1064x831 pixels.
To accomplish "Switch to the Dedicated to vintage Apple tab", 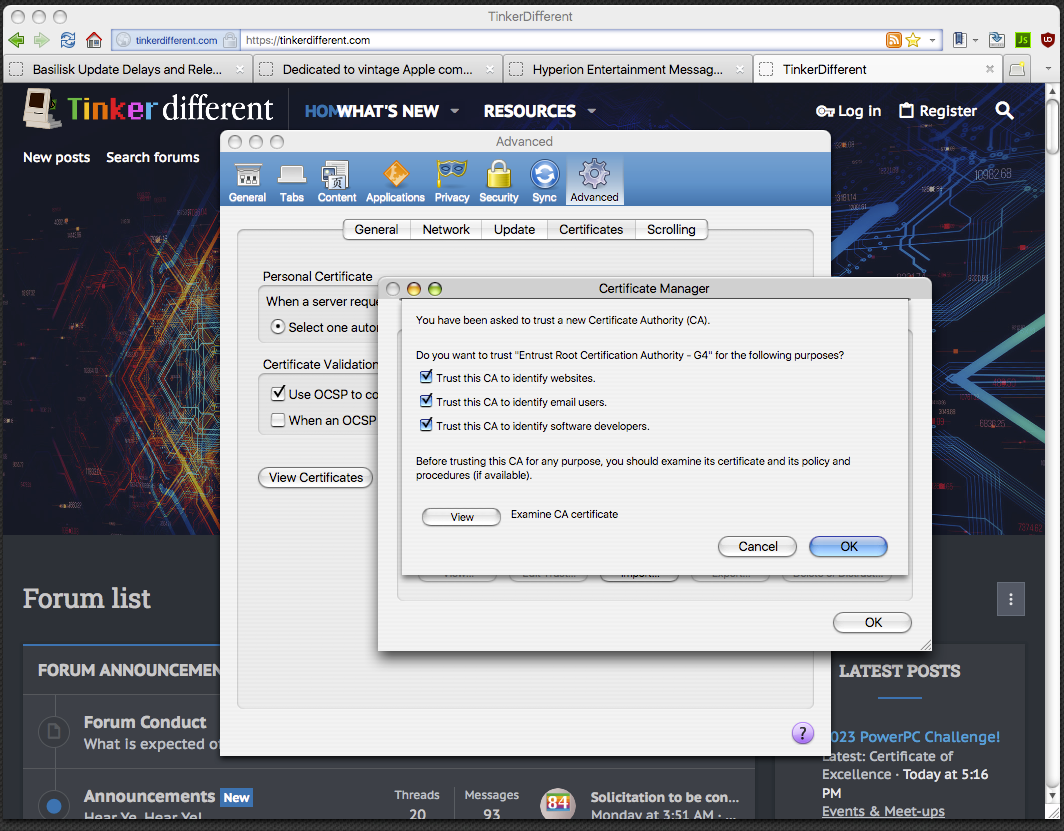I will coord(378,69).
